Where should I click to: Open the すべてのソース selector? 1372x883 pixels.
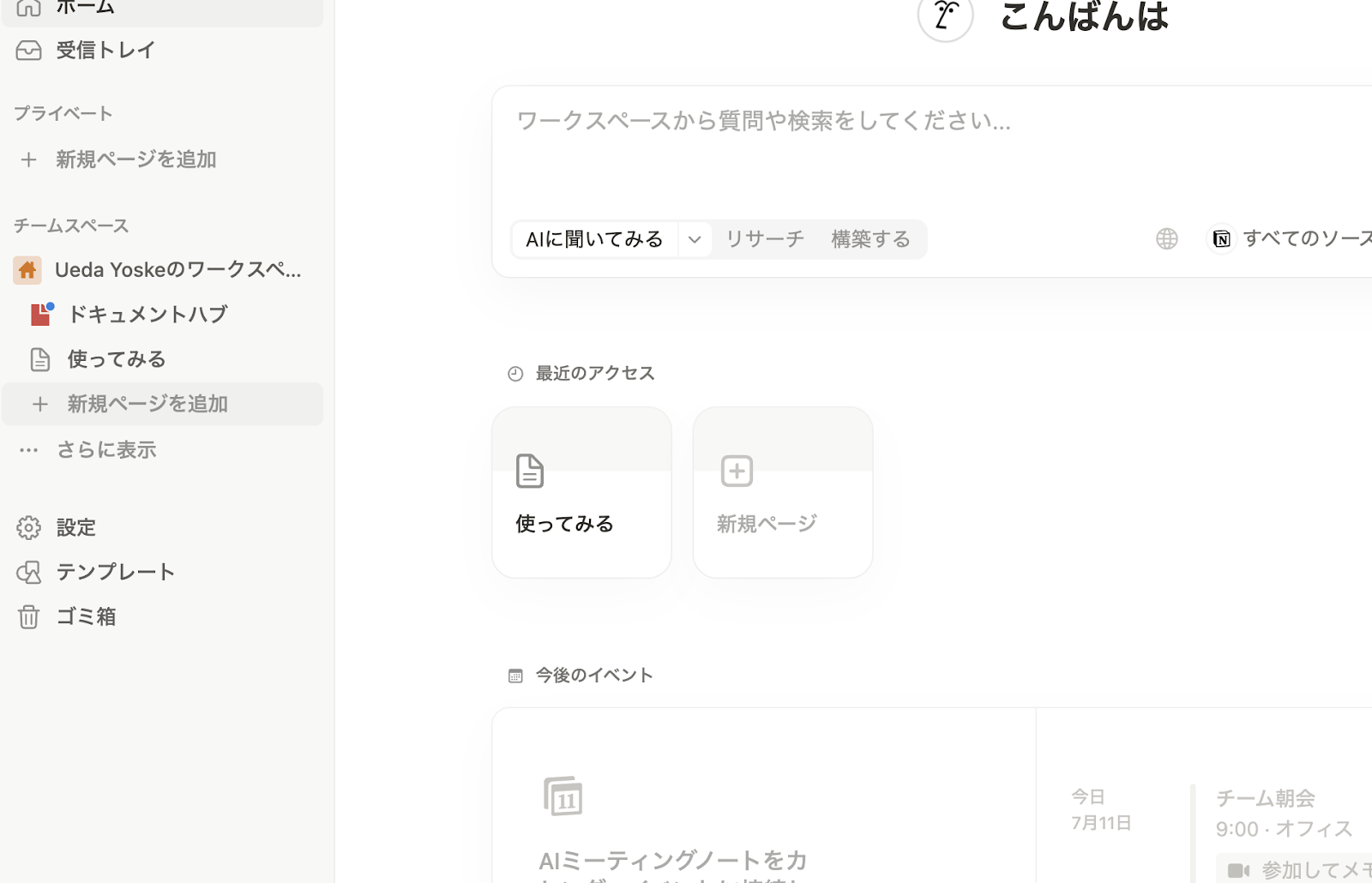click(1305, 237)
